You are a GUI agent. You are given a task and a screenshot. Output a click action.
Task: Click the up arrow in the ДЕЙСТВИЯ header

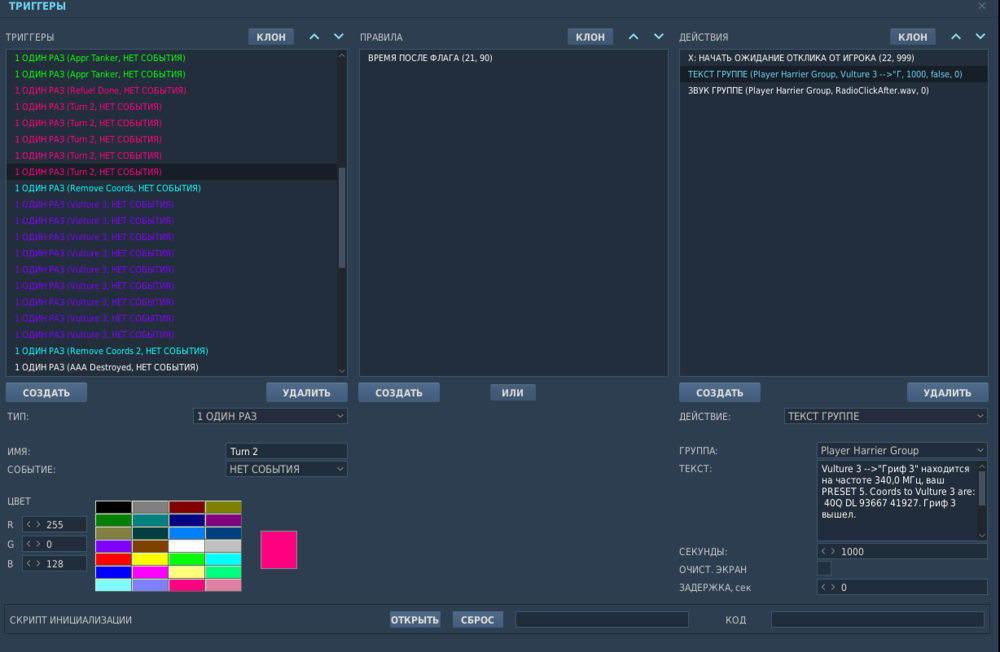[955, 36]
